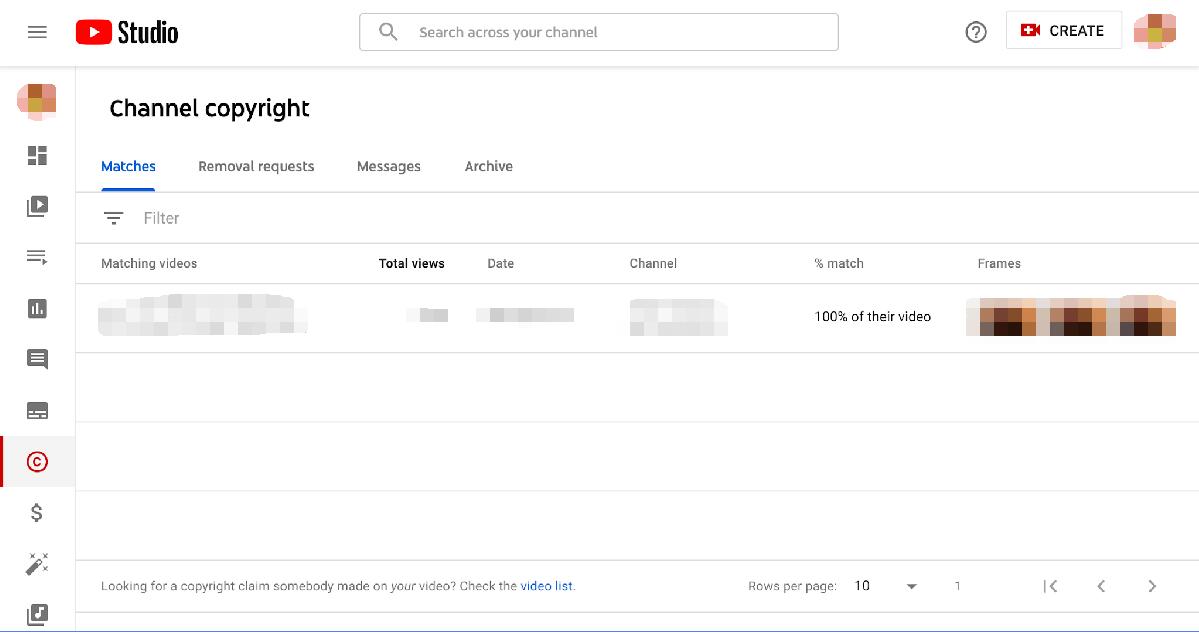Open the Archive tab

[488, 166]
